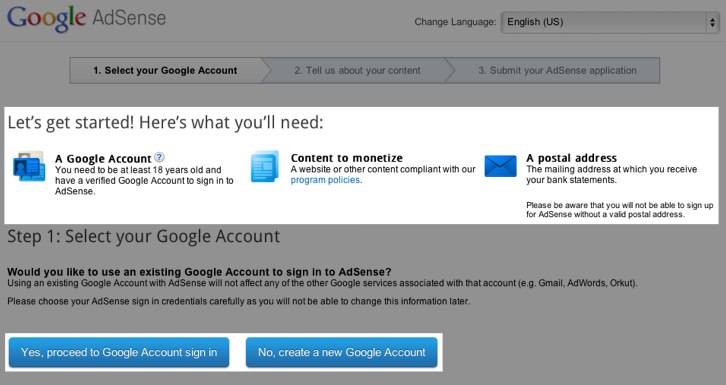
Task: Go to step 2 Tell us about your content
Action: pos(357,70)
